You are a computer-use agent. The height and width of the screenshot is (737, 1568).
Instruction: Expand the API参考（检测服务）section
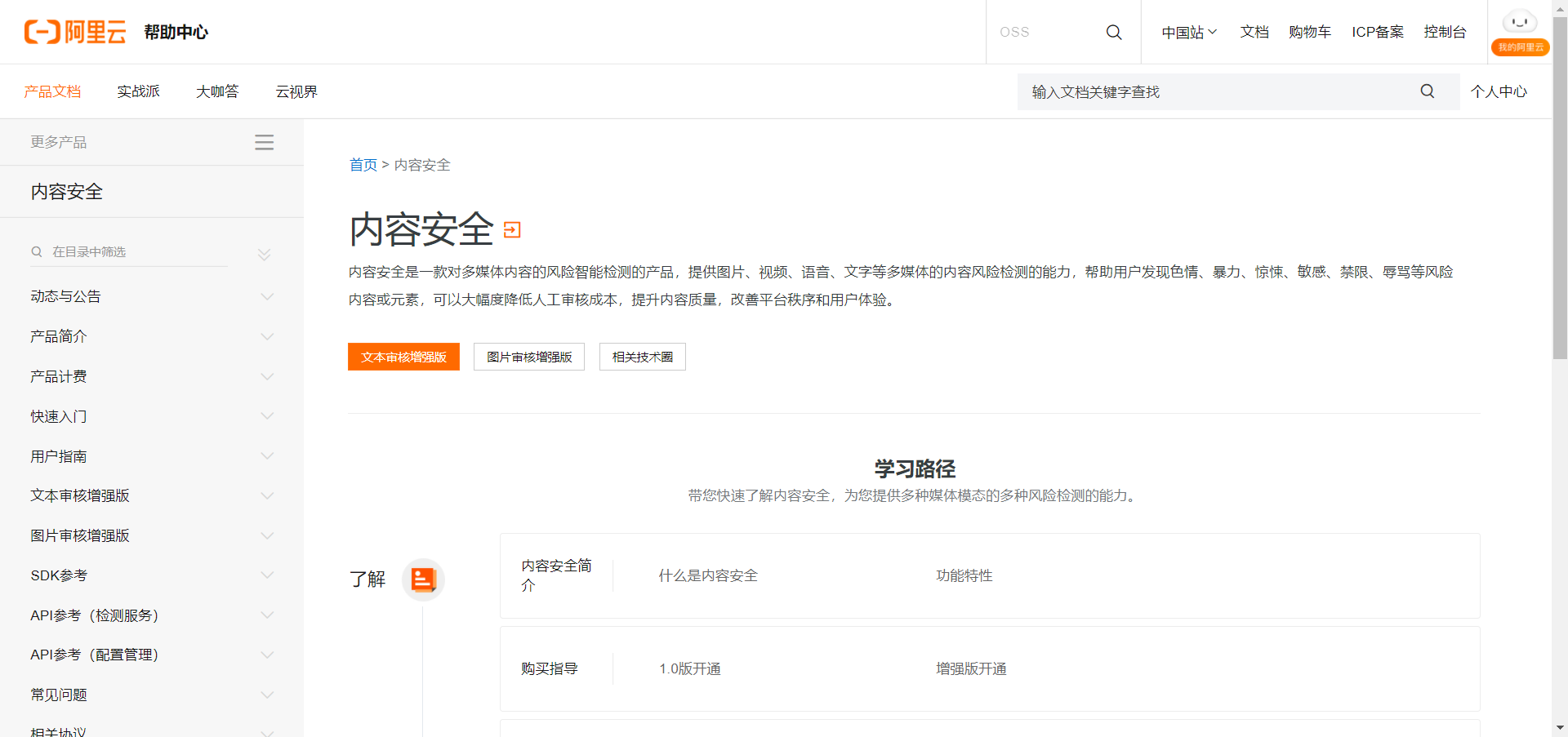click(266, 615)
